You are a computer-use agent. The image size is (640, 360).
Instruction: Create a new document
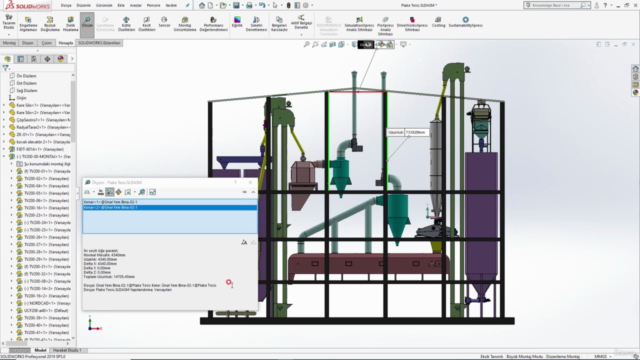[x=210, y=5]
